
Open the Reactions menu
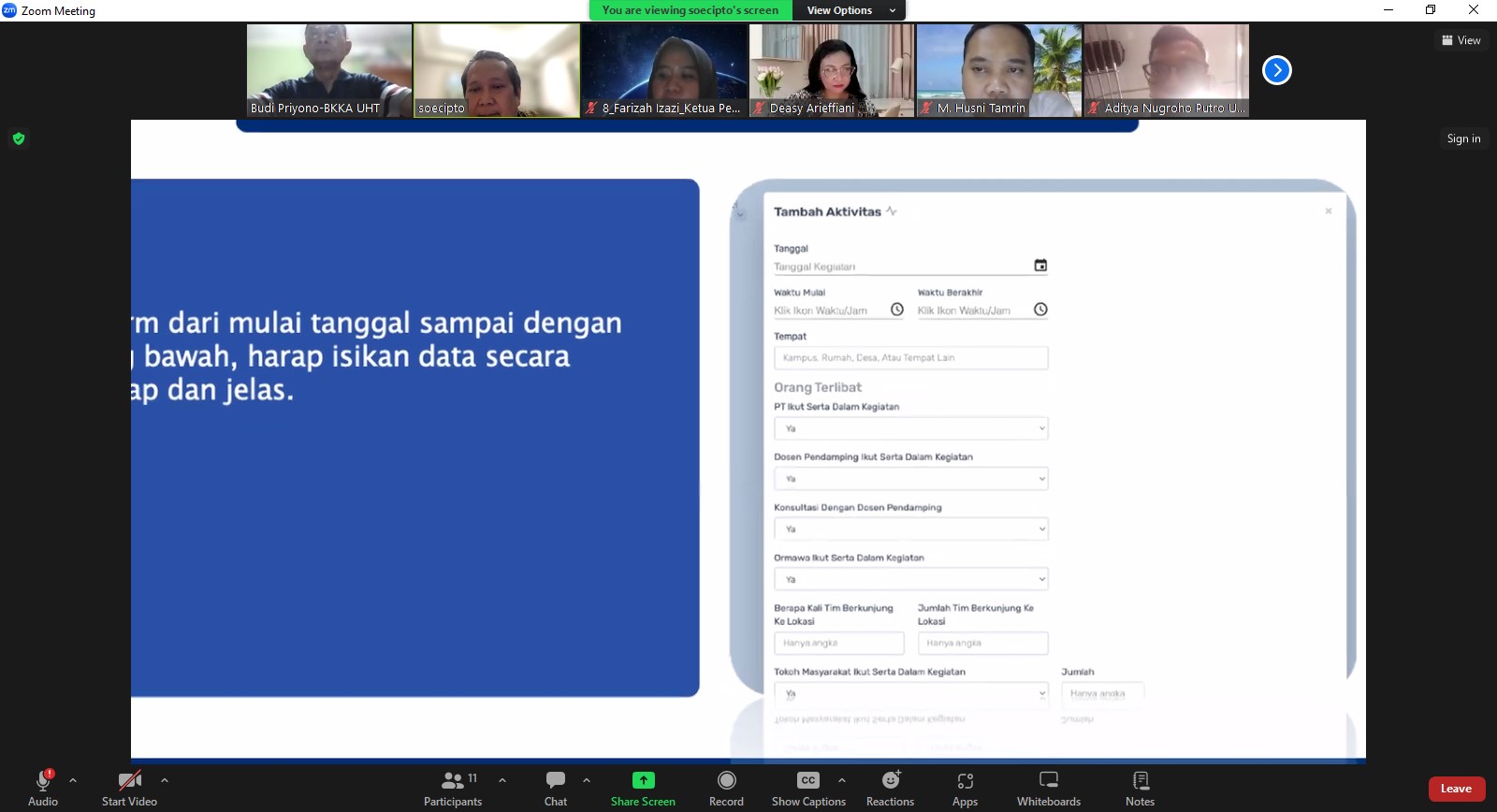890,788
